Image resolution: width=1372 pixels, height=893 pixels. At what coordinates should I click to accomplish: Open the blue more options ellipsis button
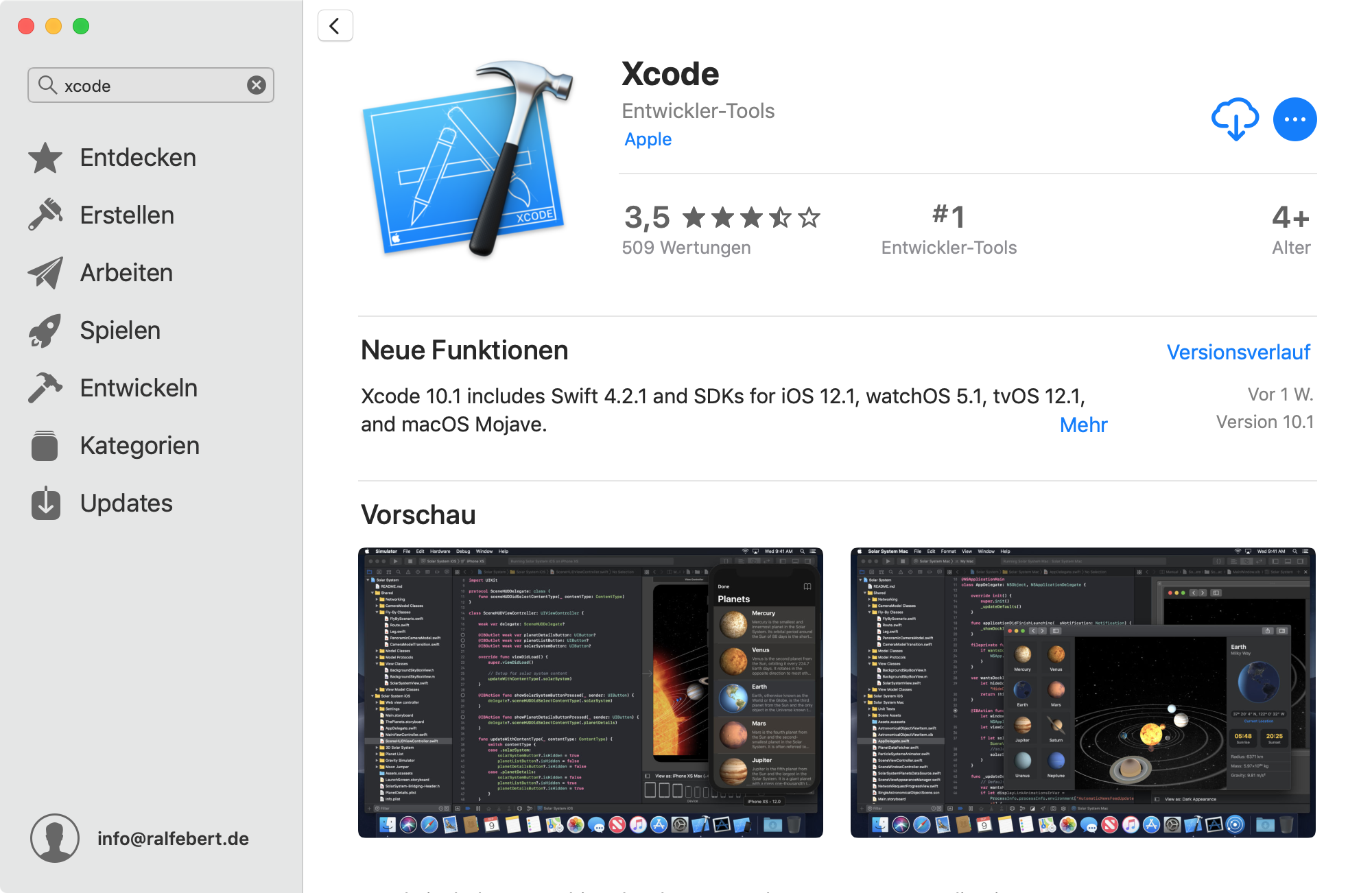pyautogui.click(x=1294, y=119)
